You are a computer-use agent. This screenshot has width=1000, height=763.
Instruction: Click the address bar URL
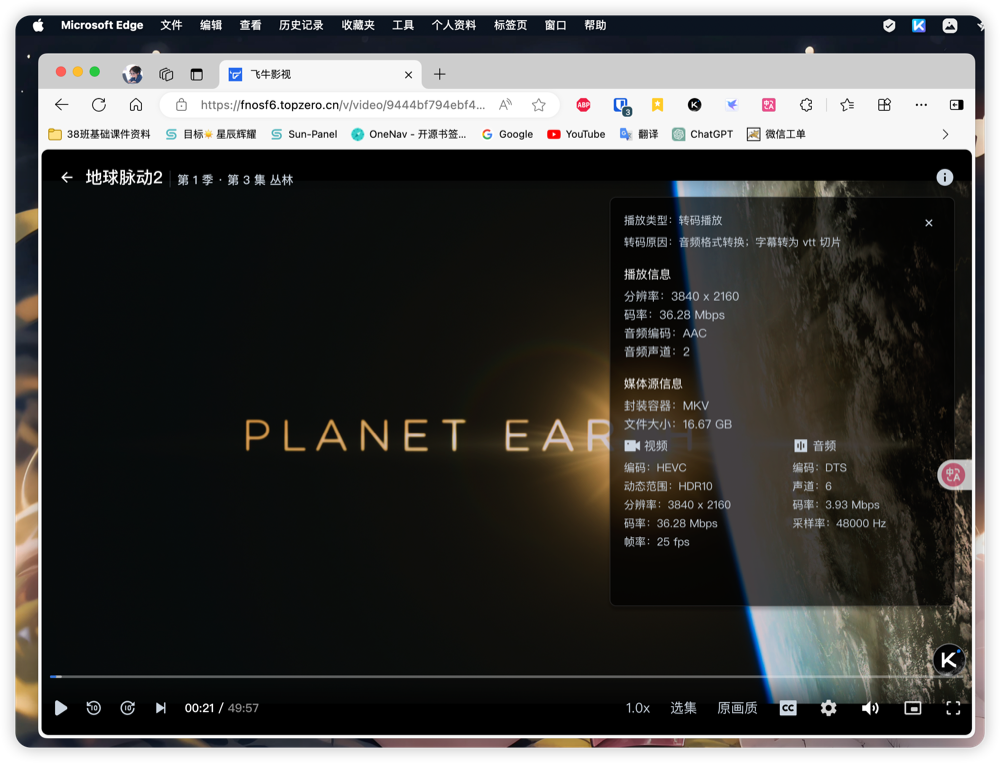[x=342, y=105]
